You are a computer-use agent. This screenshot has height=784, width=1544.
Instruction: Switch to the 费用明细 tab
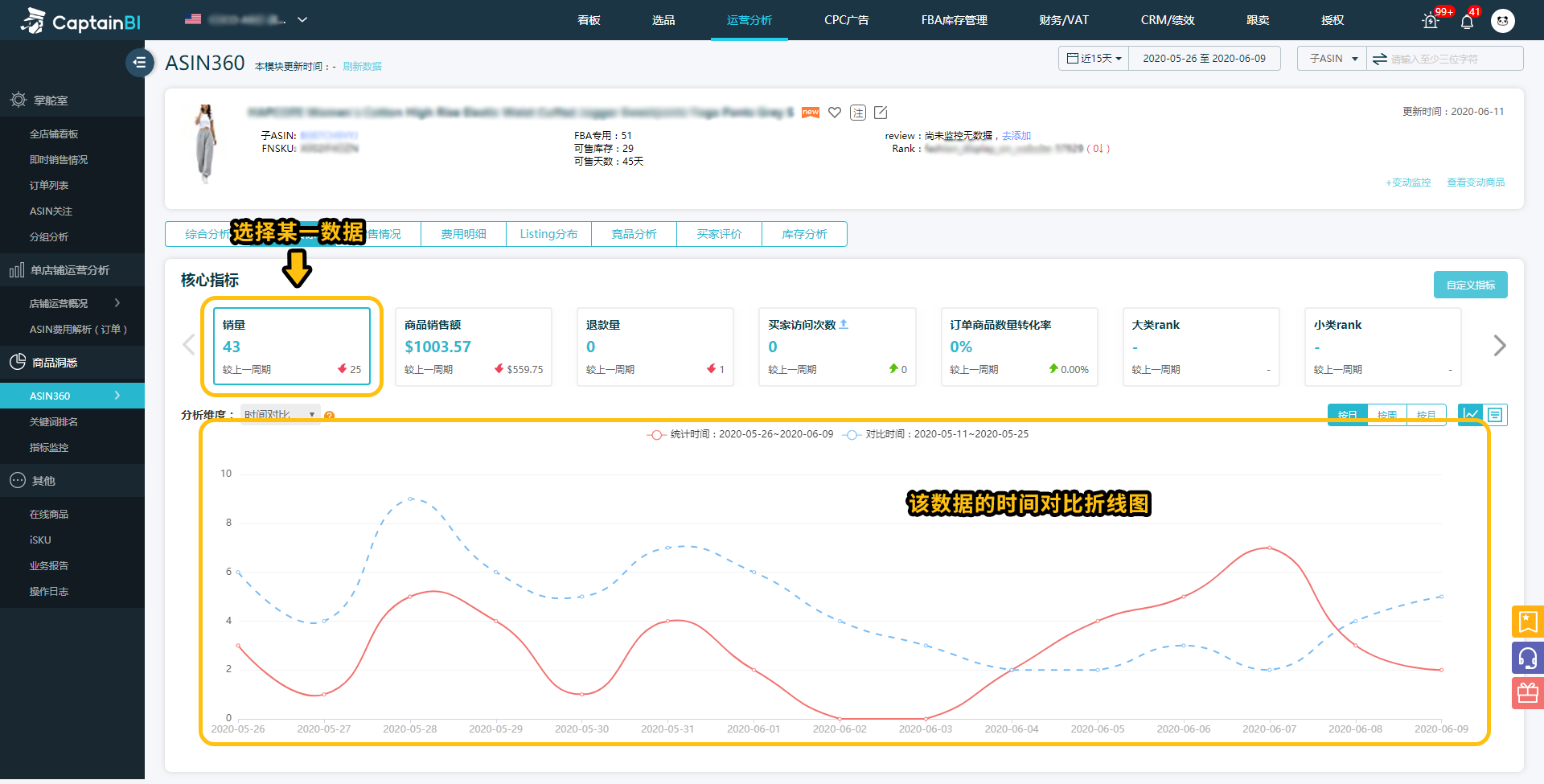[x=463, y=234]
